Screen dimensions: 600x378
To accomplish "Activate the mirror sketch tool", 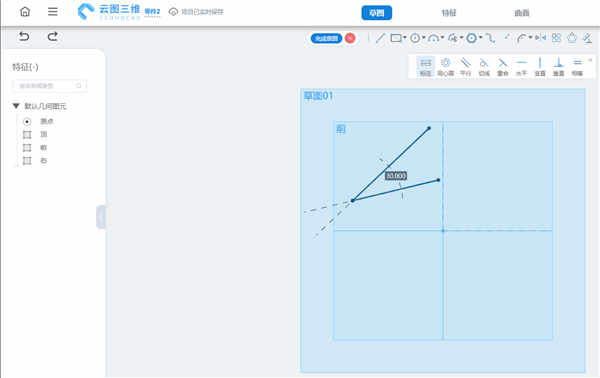I will 541,38.
